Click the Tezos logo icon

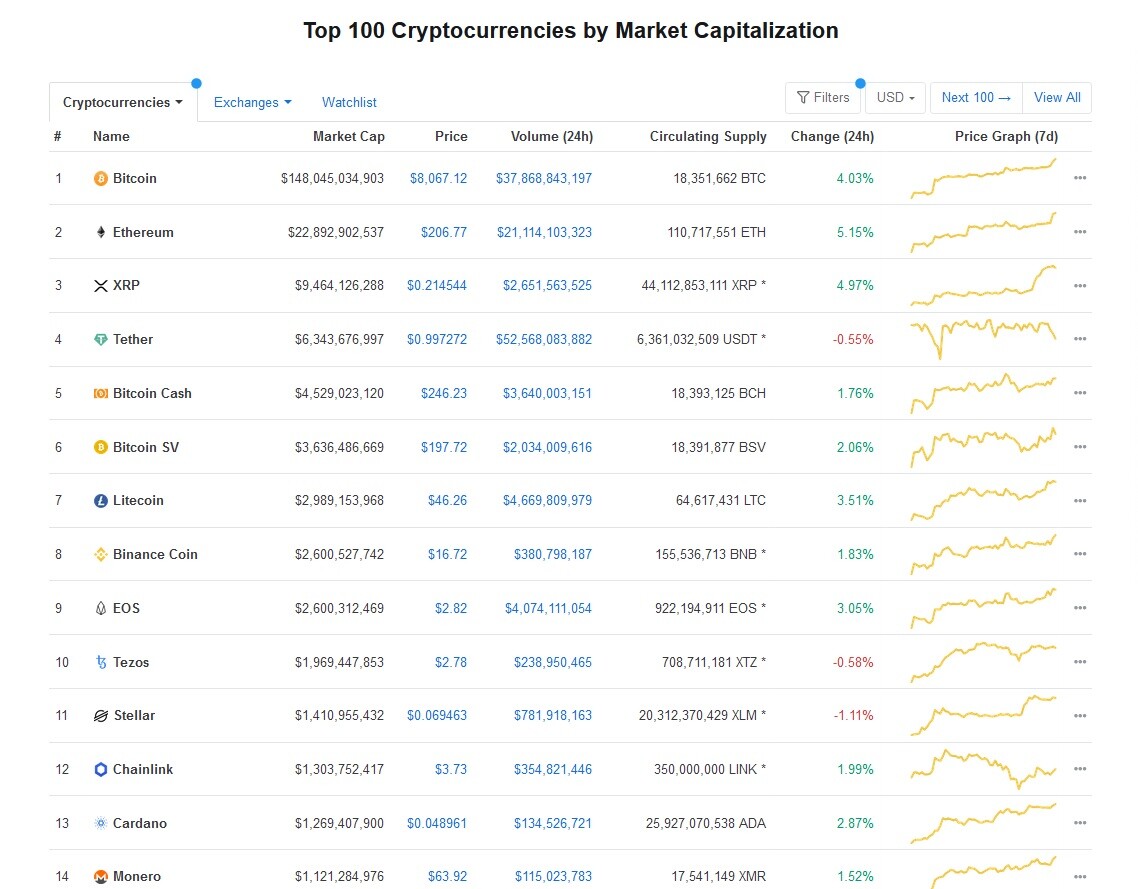101,662
